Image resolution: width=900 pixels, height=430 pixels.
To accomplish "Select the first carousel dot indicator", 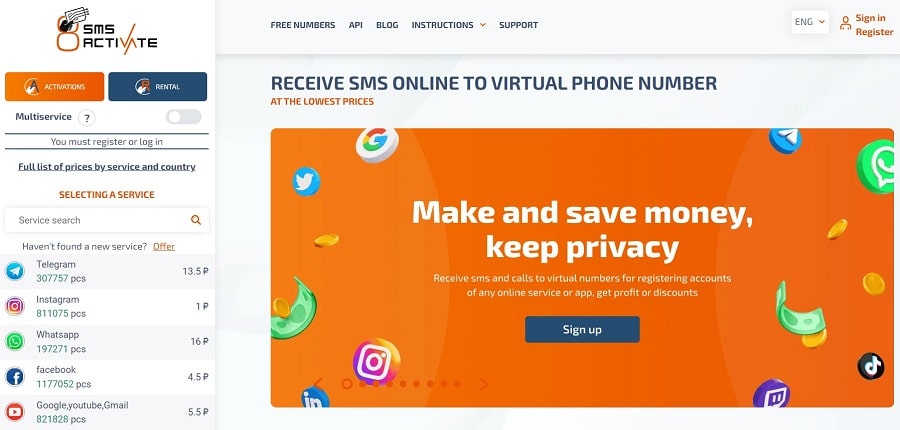I will (x=347, y=384).
